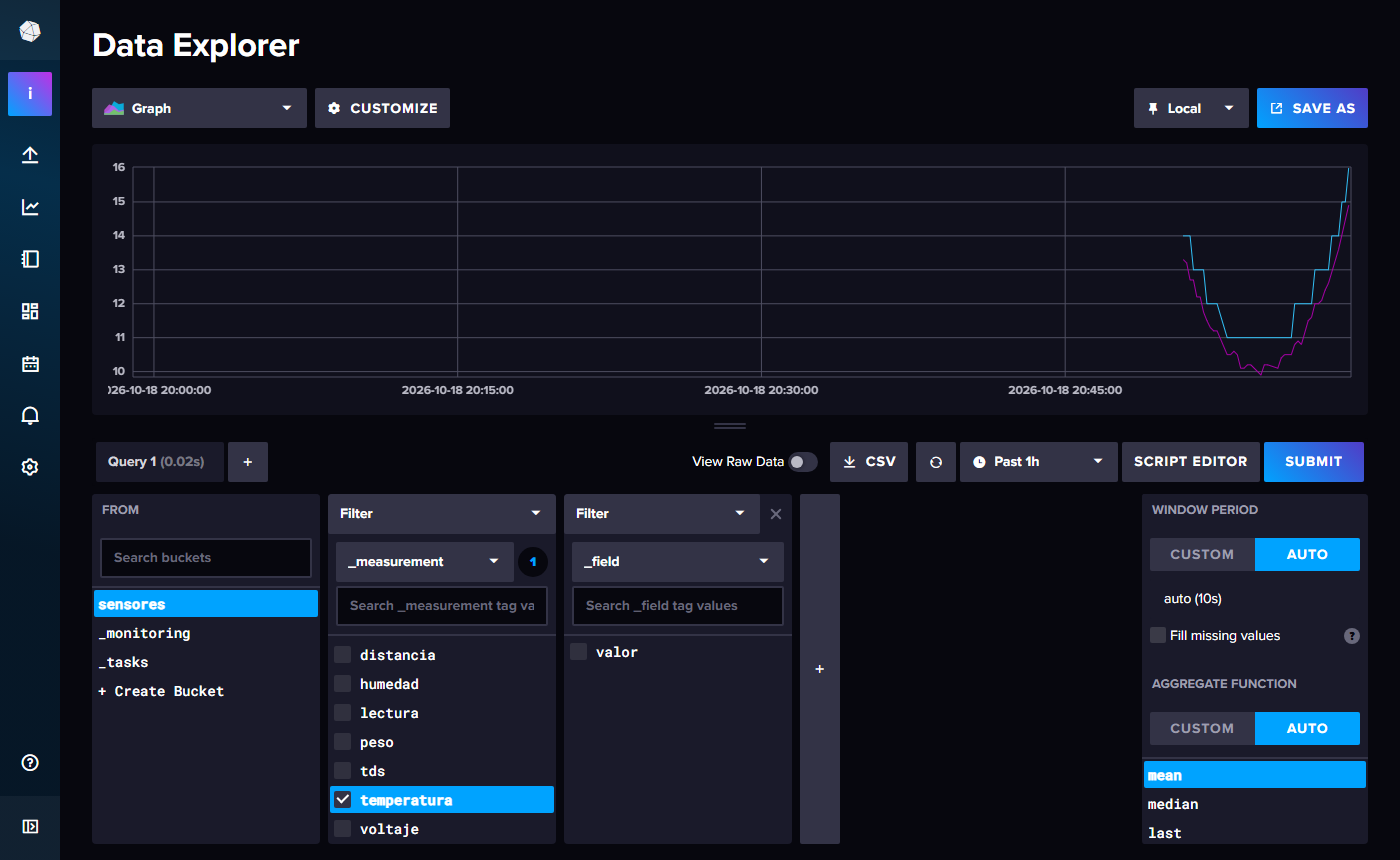
Task: Open the SCRIPT EDITOR
Action: click(1191, 462)
